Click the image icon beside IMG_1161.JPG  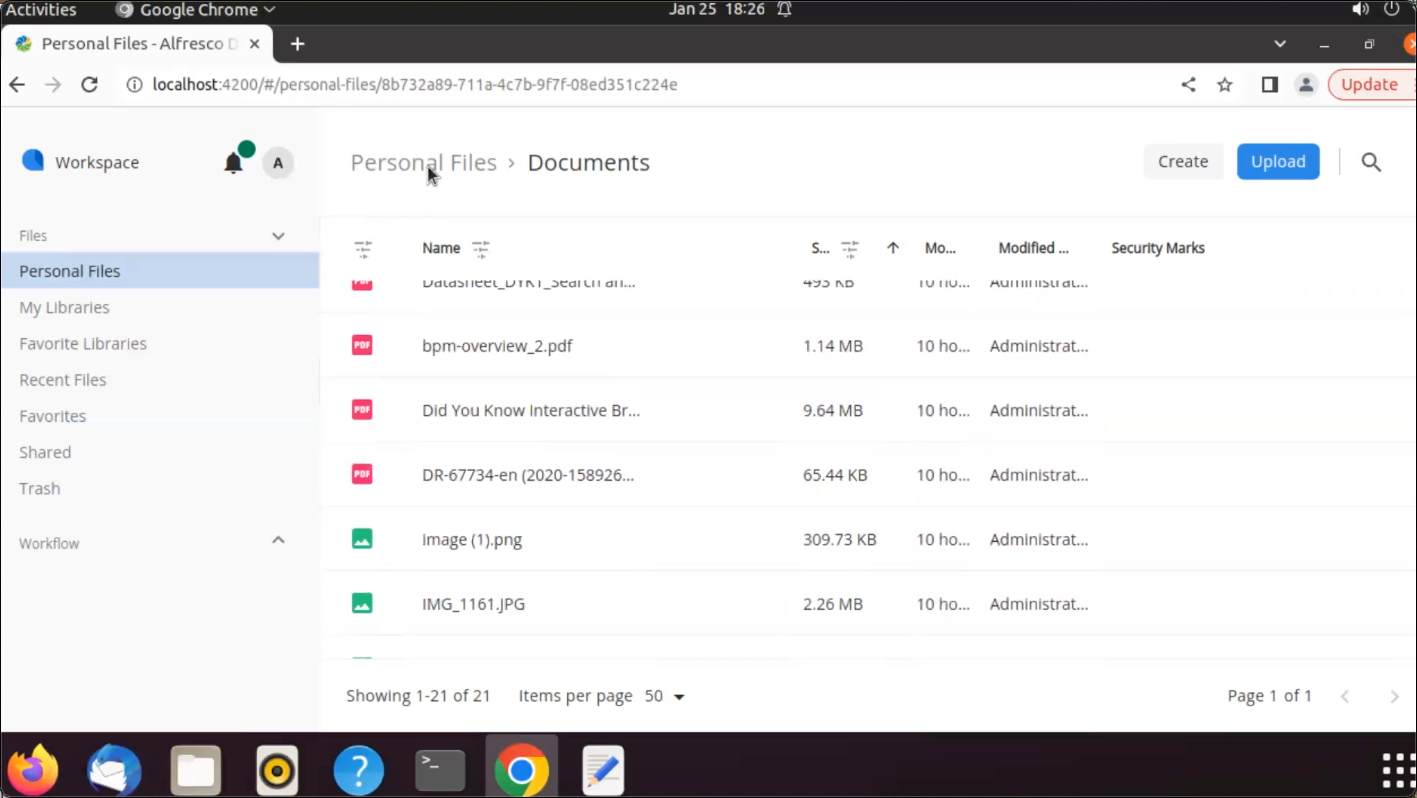click(361, 603)
